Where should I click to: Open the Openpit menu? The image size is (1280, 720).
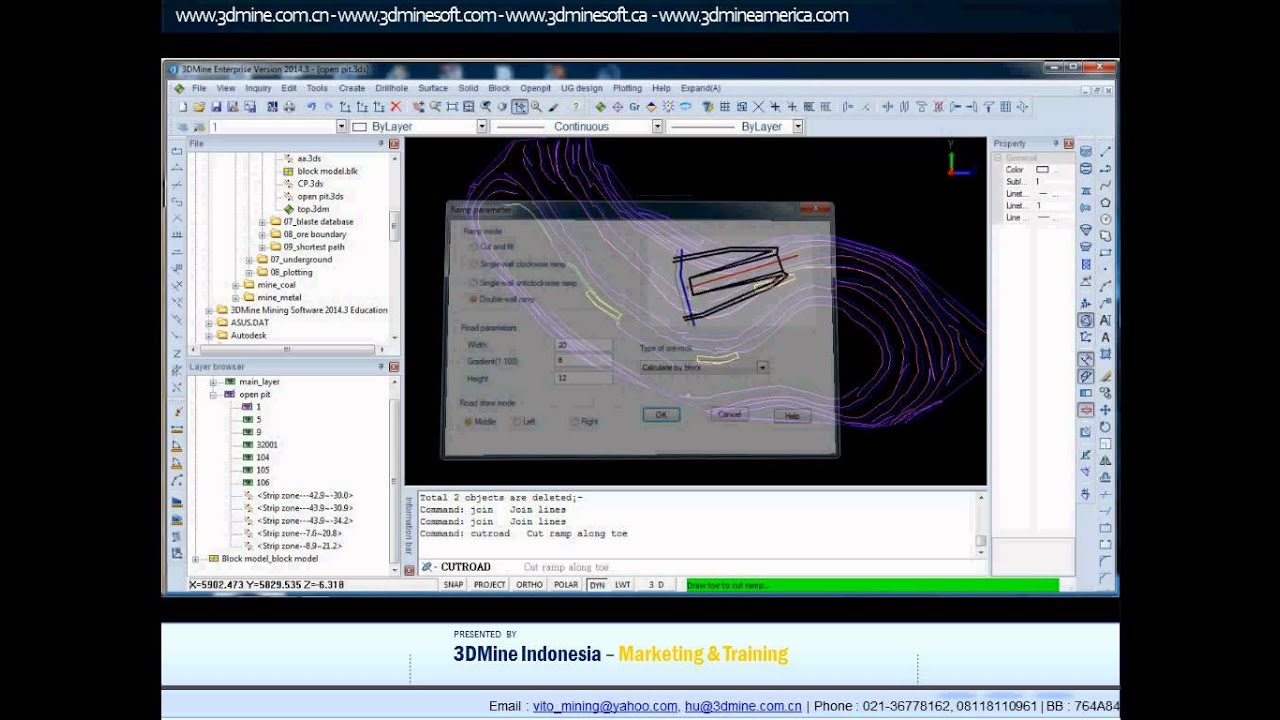535,88
